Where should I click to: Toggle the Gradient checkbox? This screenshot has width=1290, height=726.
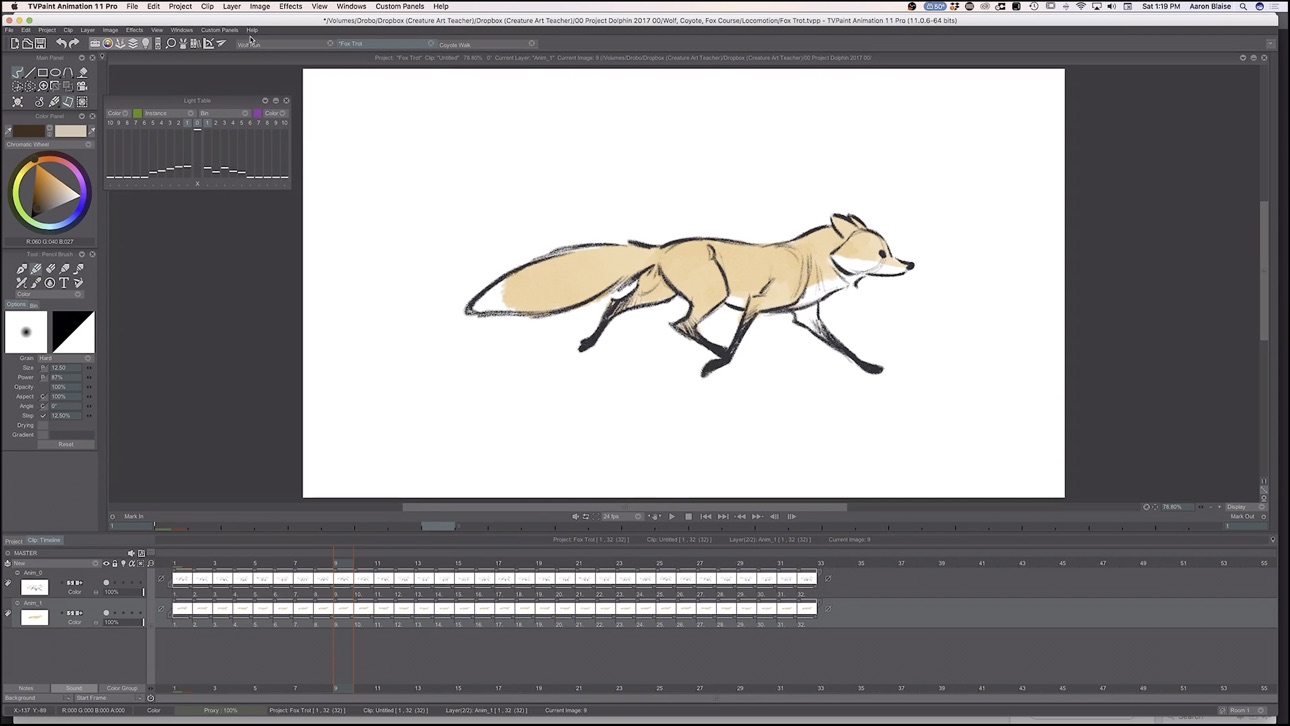[43, 435]
